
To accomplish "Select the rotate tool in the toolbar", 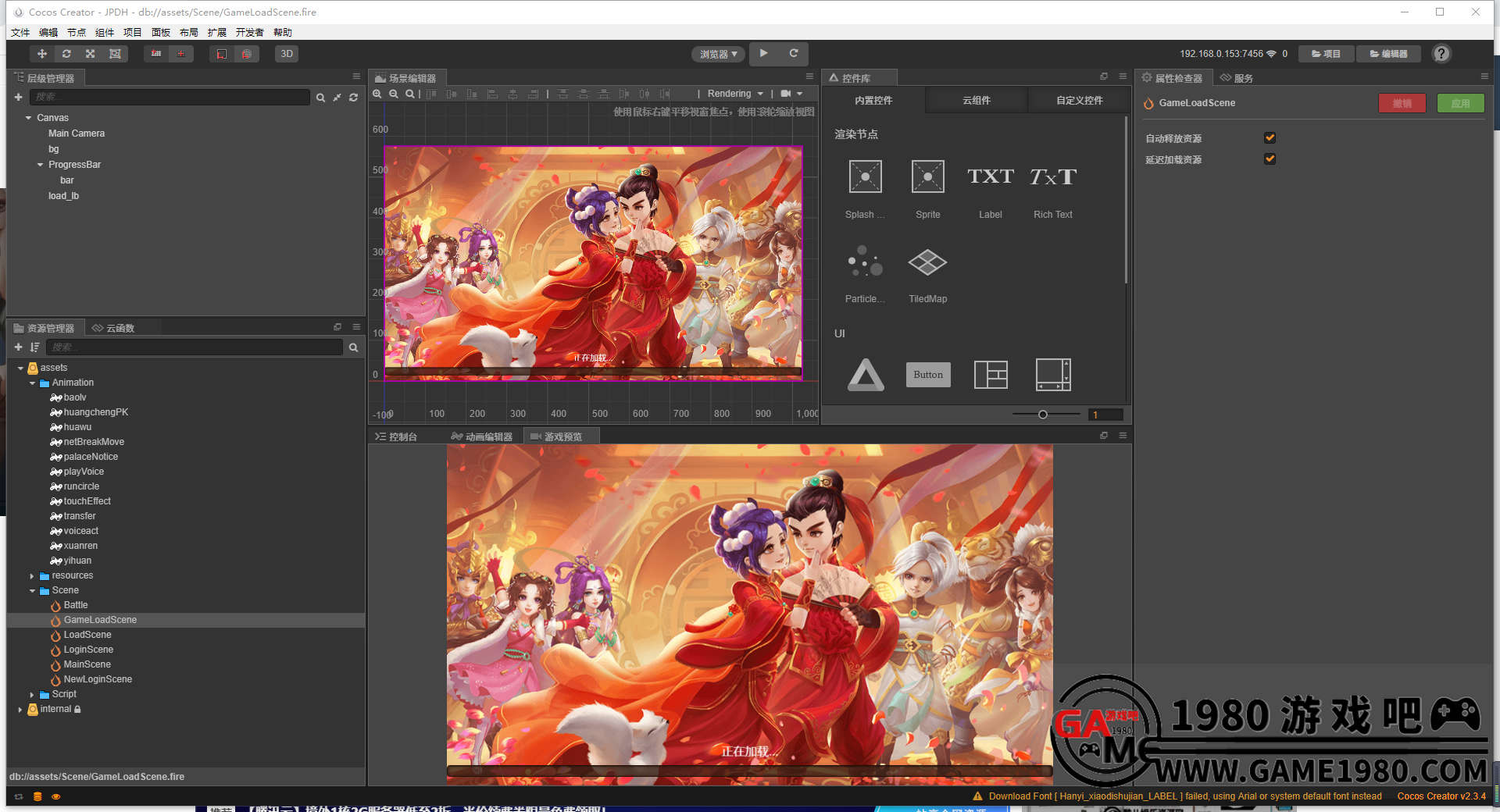I will point(66,54).
